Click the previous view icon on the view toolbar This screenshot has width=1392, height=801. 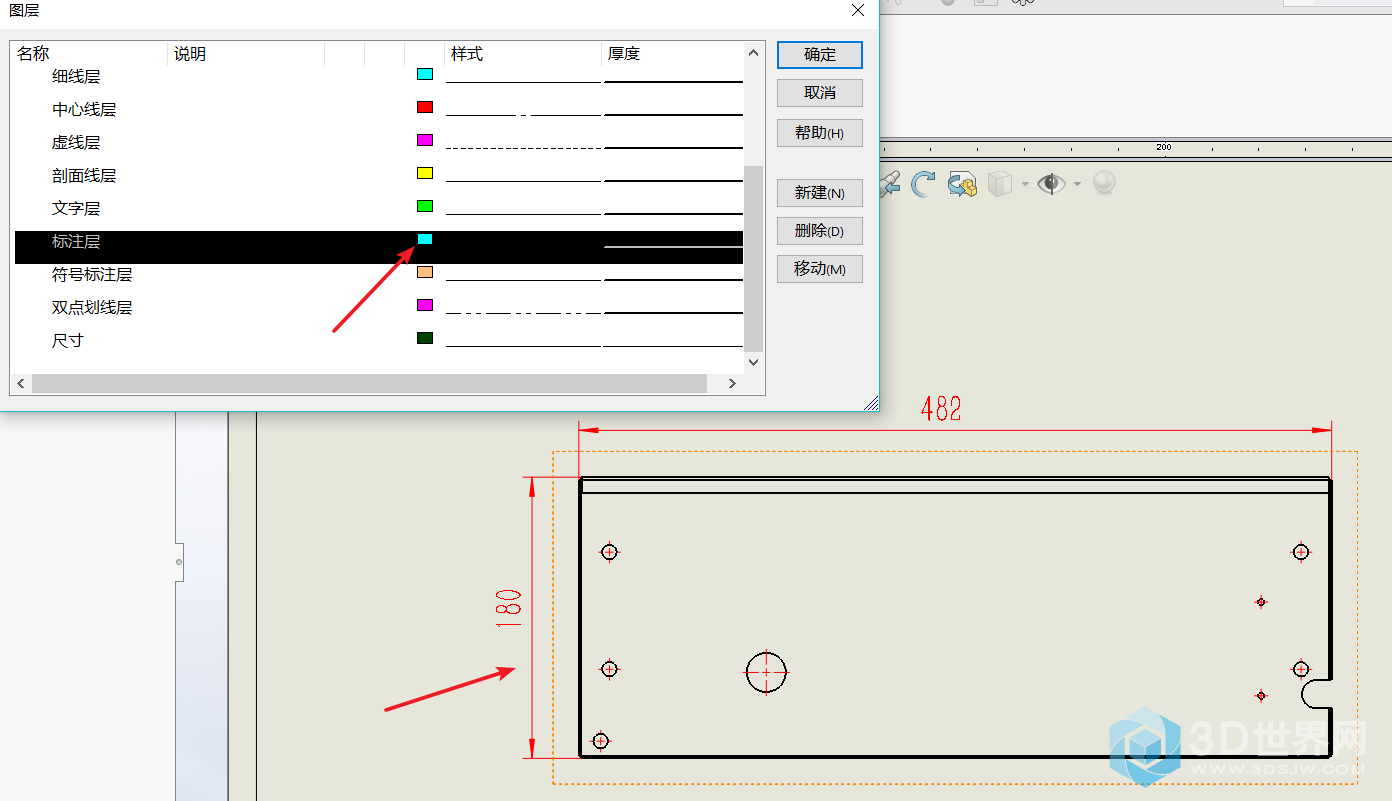pos(889,184)
